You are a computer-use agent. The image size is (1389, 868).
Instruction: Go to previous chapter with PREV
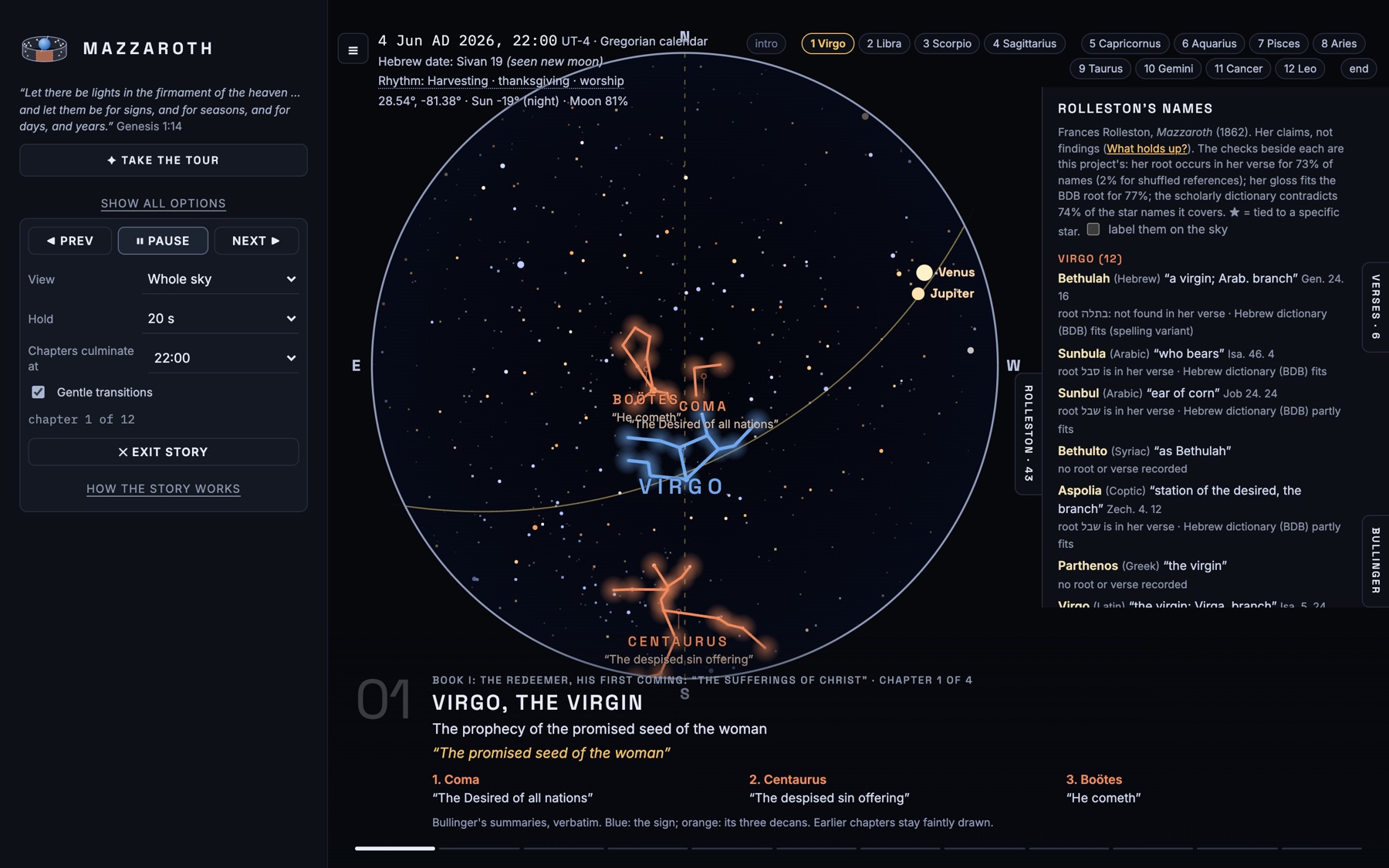click(x=70, y=241)
